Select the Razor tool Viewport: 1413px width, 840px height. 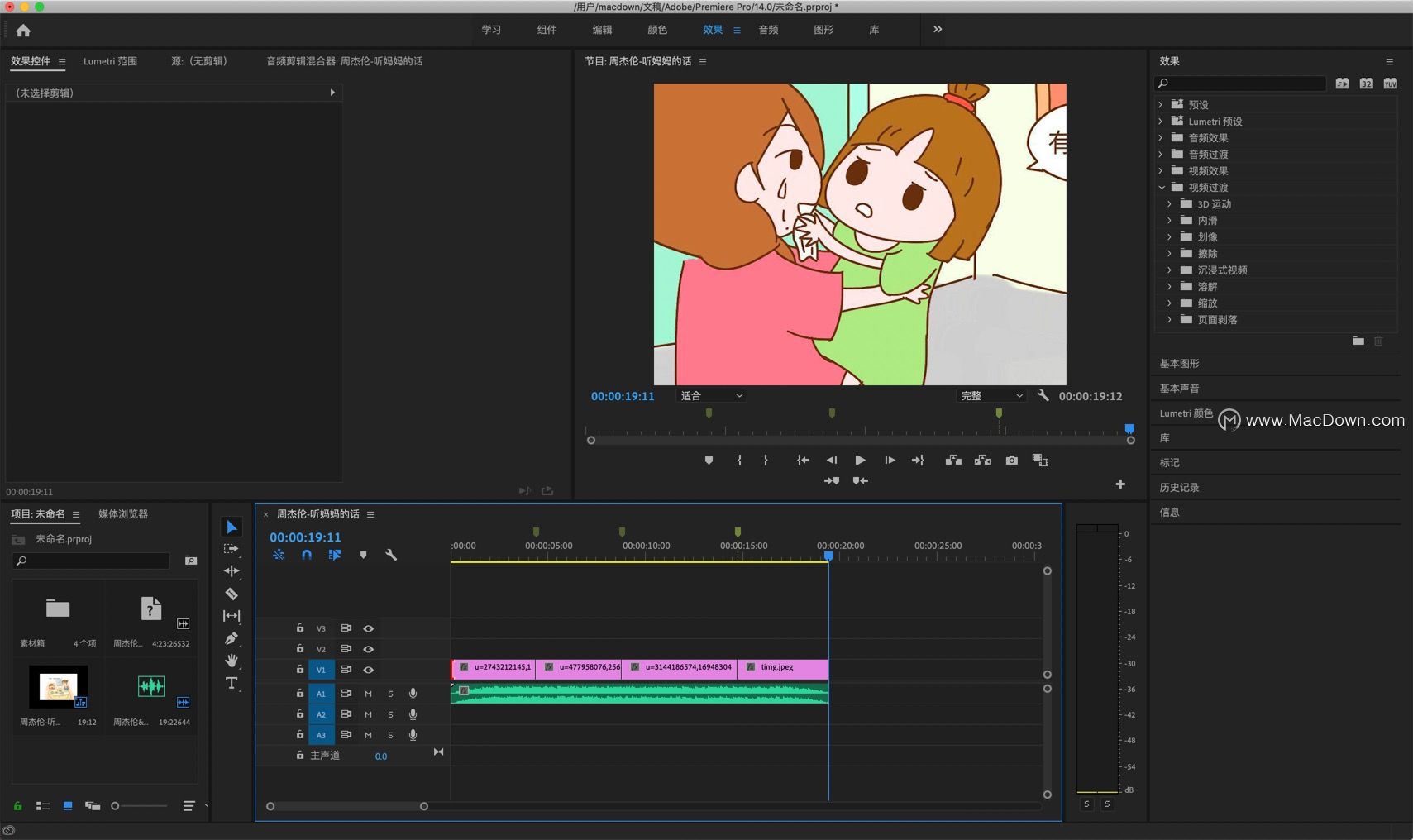click(232, 594)
